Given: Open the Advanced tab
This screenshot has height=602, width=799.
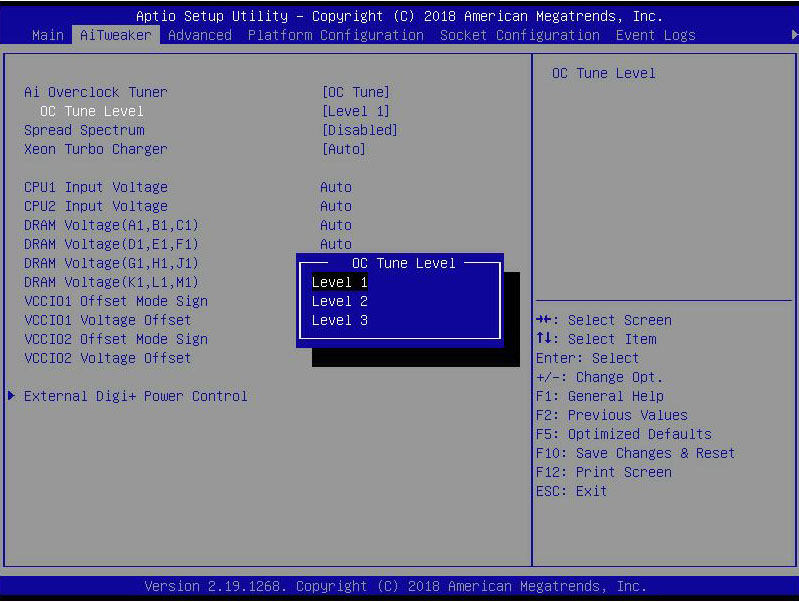Looking at the screenshot, I should [200, 35].
